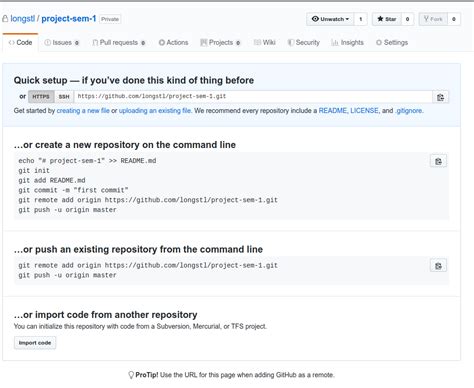This screenshot has width=474, height=388.
Task: Select the HTTPS protocol toggle
Action: tap(41, 97)
